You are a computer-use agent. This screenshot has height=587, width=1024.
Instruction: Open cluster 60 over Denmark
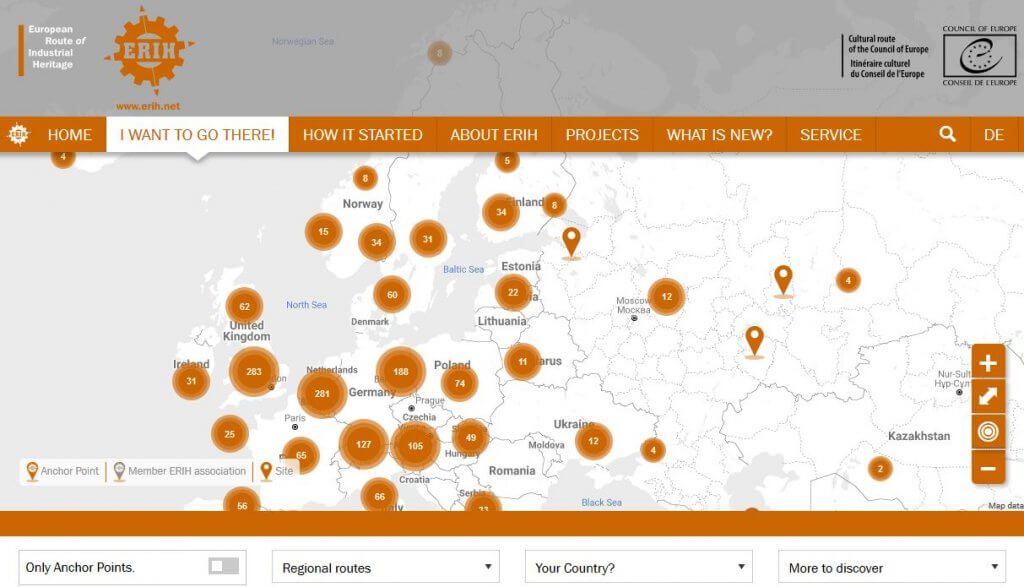click(x=392, y=294)
